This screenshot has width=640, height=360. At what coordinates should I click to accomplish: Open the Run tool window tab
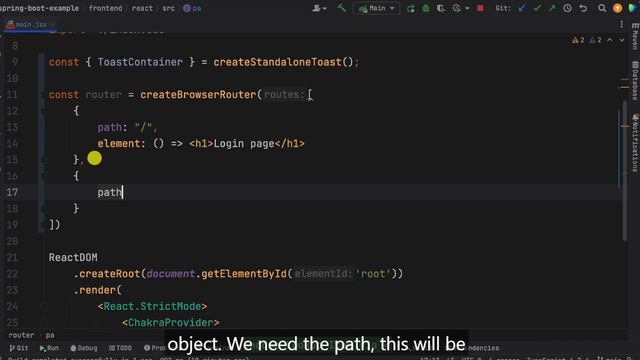coord(49,348)
